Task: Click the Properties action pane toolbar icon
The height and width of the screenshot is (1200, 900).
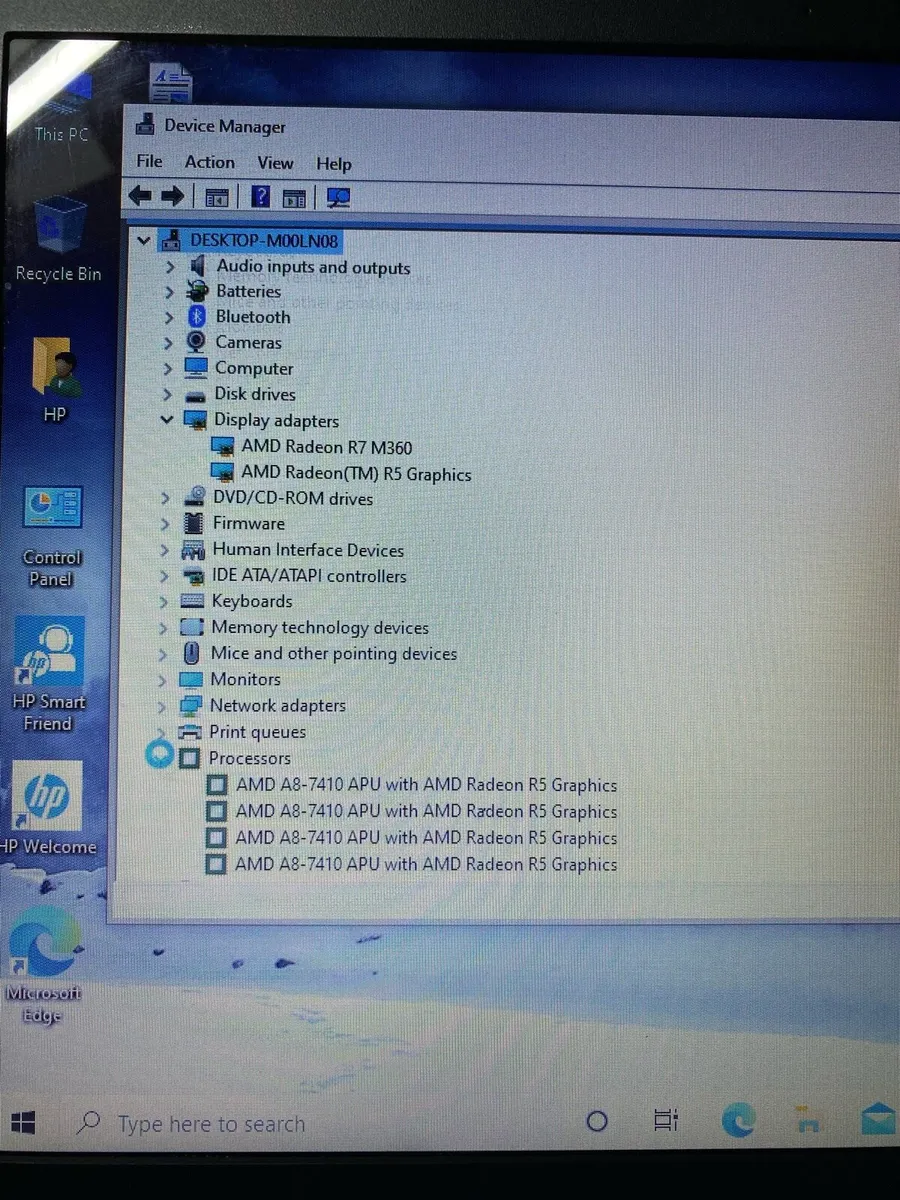Action: point(294,197)
